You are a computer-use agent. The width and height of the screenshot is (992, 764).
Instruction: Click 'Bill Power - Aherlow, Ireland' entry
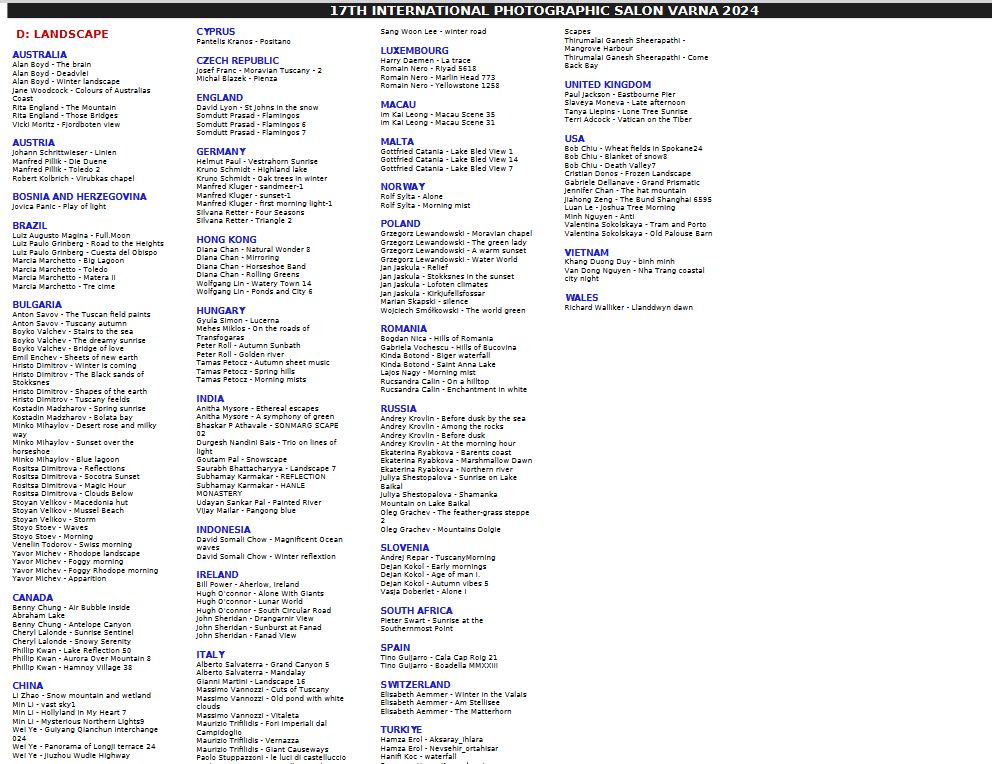click(248, 584)
